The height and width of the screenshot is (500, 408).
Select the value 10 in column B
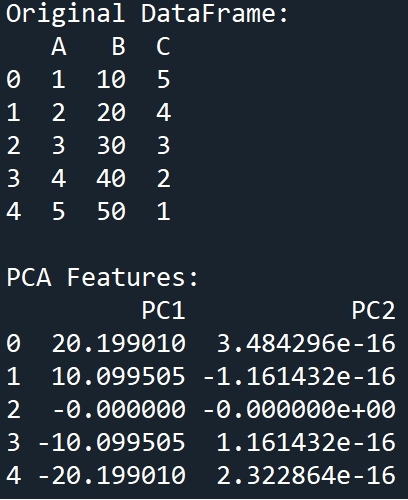tap(111, 79)
